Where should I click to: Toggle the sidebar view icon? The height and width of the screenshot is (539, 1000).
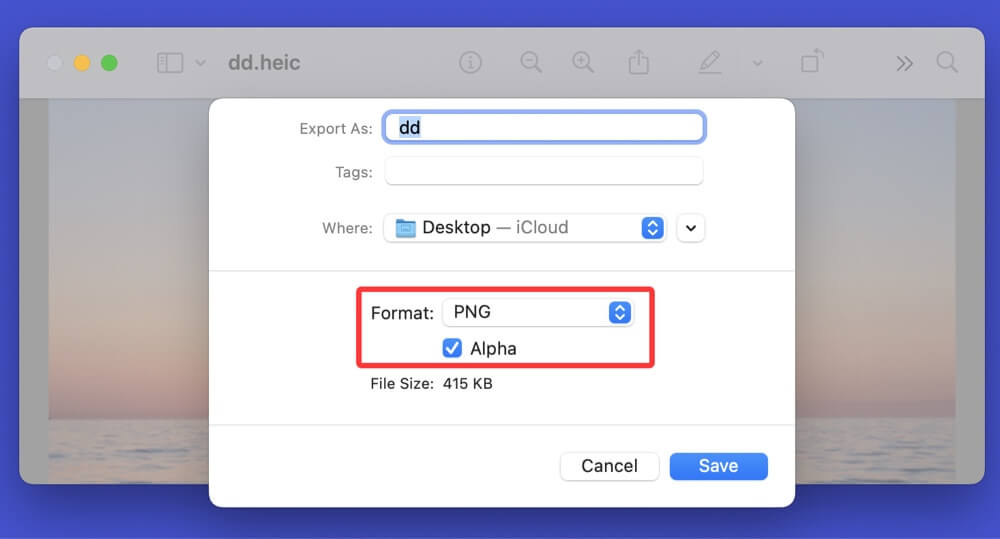tap(170, 63)
